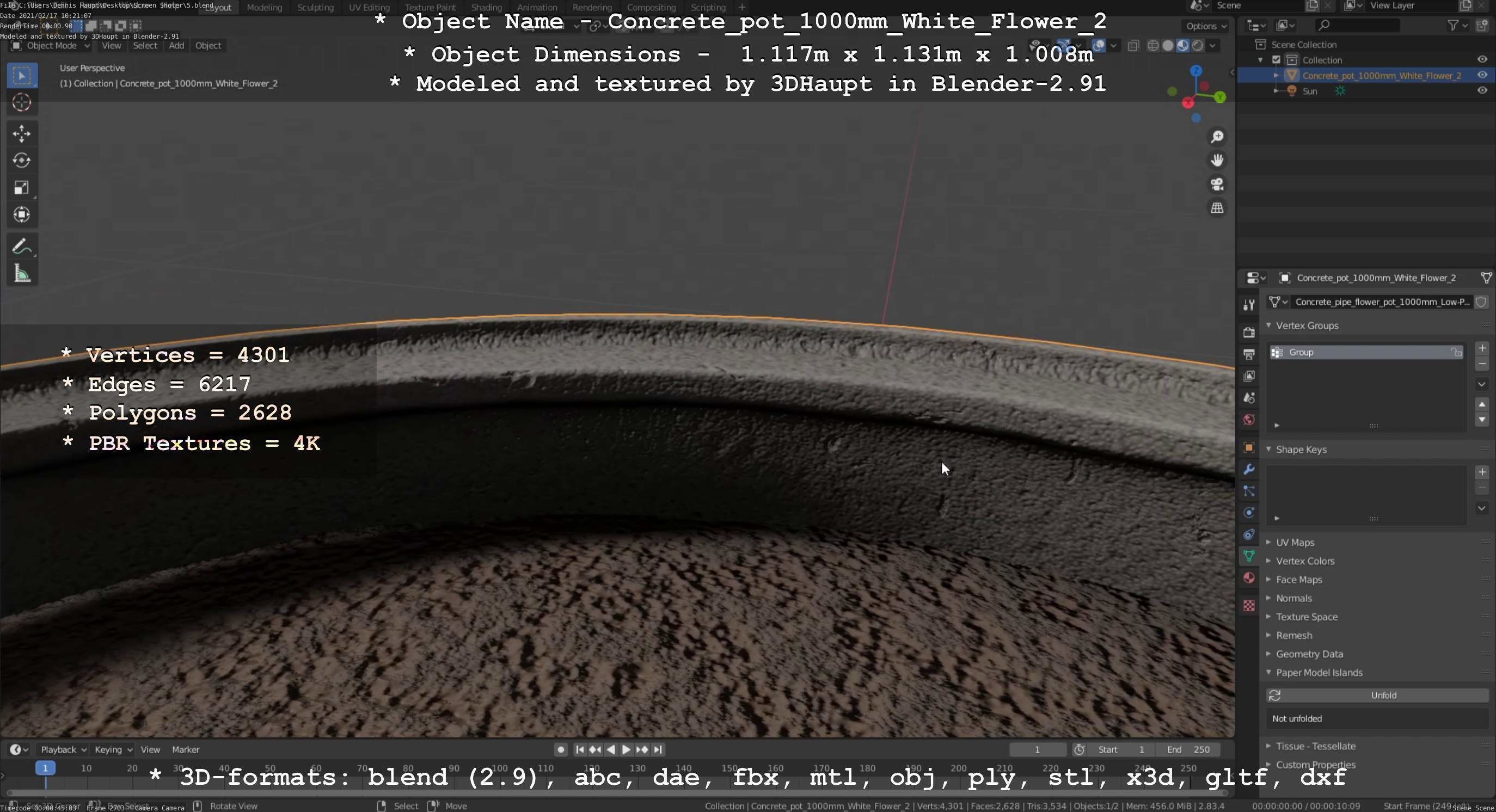Switch to the Sculpting workspace tab
This screenshot has width=1496, height=812.
[x=315, y=8]
